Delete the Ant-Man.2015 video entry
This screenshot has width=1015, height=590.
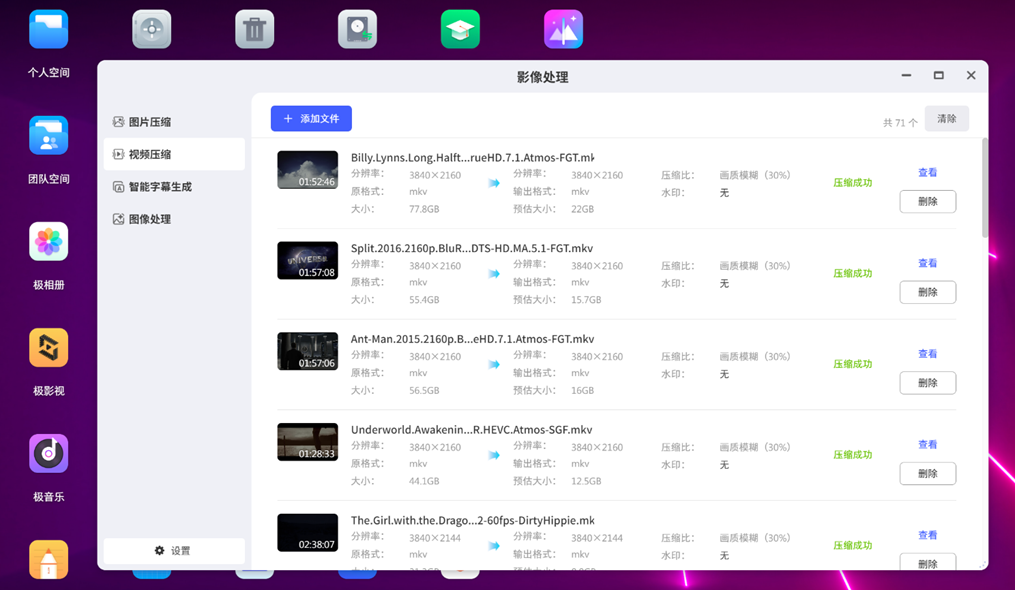(x=928, y=383)
